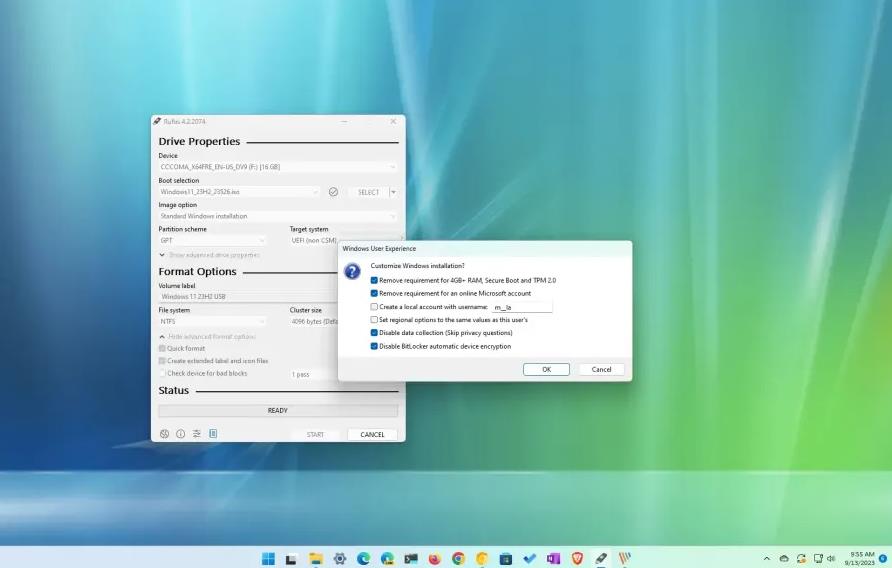892x568 pixels.
Task: Click 'Customize Windows installation?' text
Action: [418, 266]
